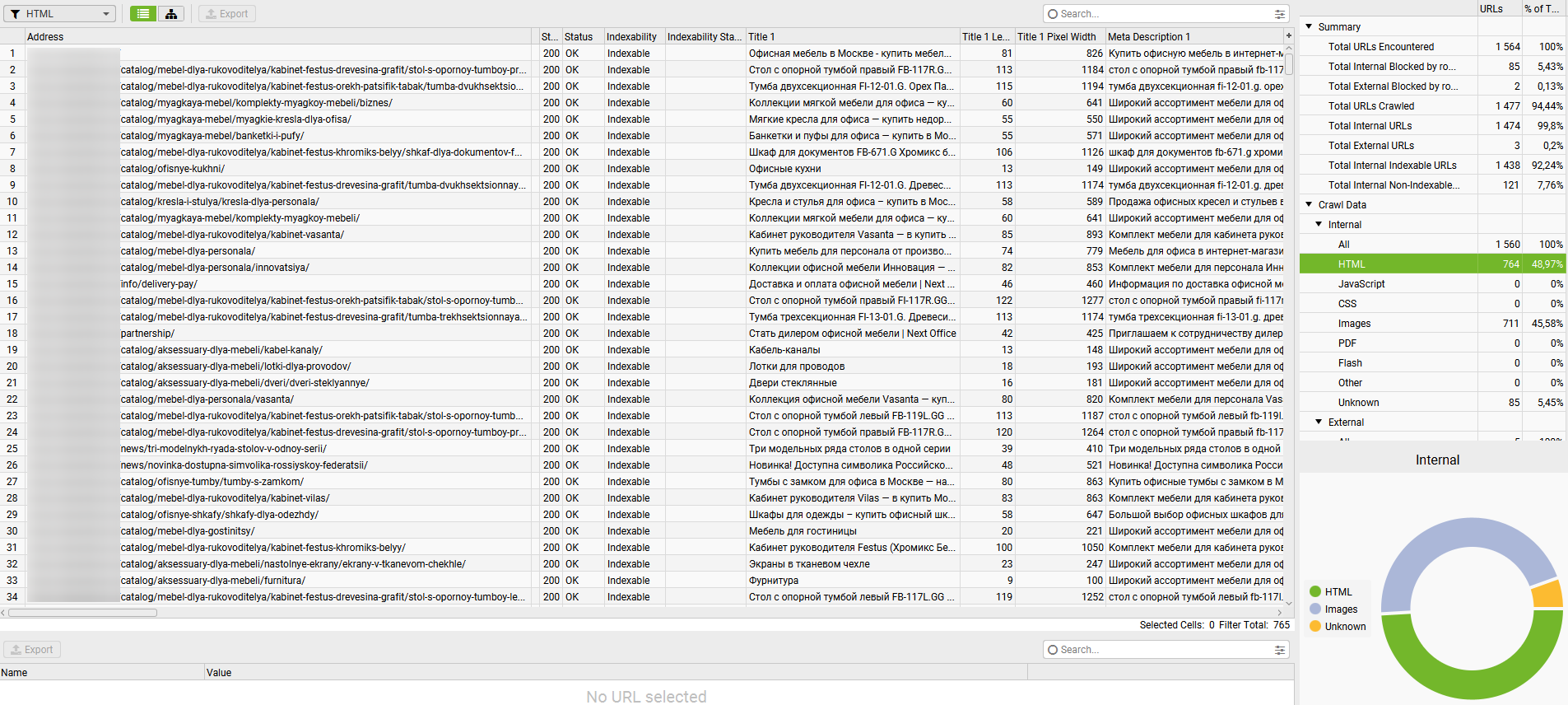Select the PDF row in Crawl Data

pyautogui.click(x=1432, y=343)
